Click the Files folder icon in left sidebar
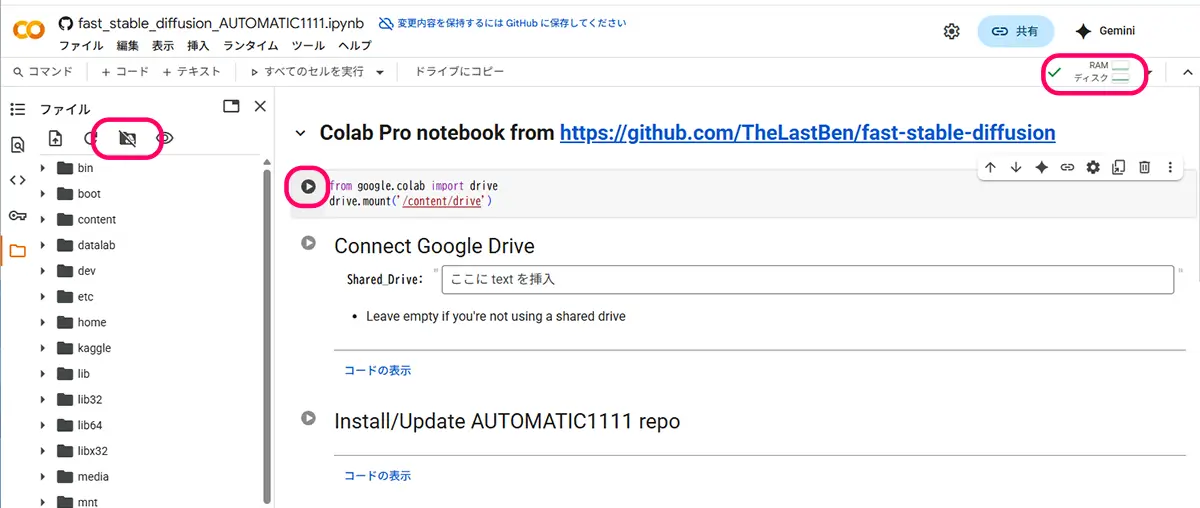Image resolution: width=1200 pixels, height=508 pixels. point(17,251)
